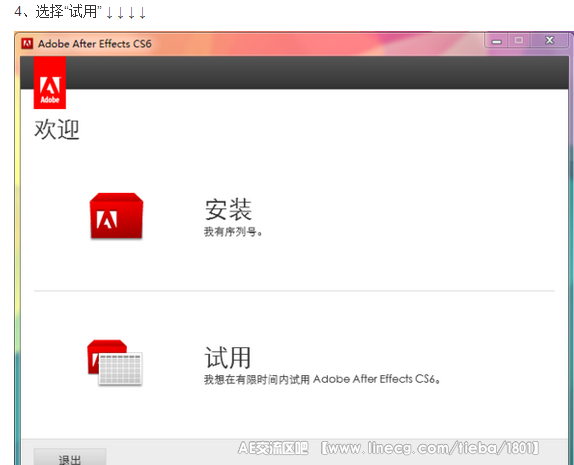This screenshot has width=574, height=465.
Task: Click the red Adobe install box icon
Action: coord(116,216)
